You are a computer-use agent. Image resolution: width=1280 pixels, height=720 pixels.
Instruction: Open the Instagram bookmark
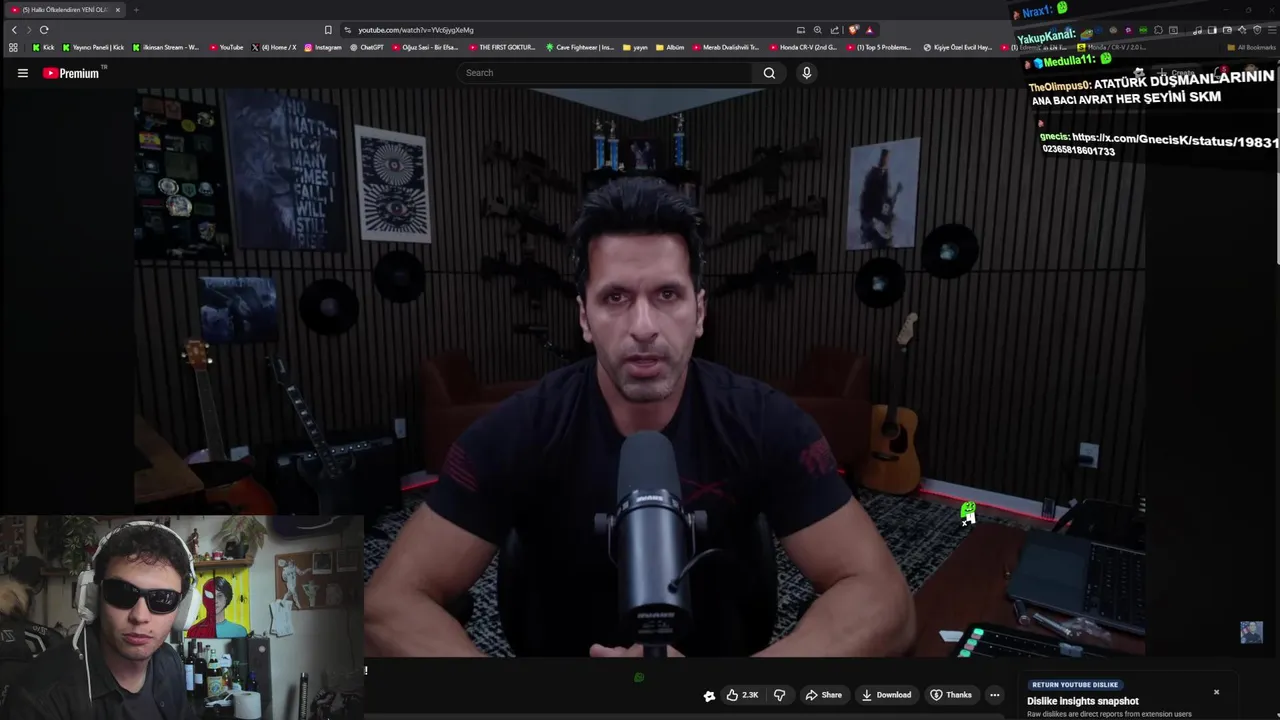click(x=323, y=47)
